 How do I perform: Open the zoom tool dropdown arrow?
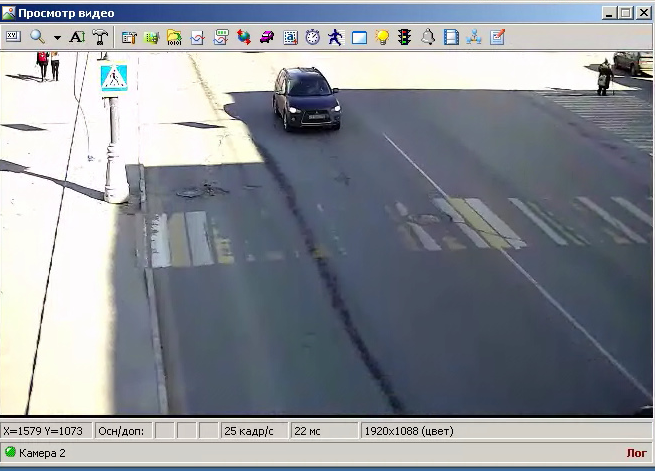(x=57, y=37)
